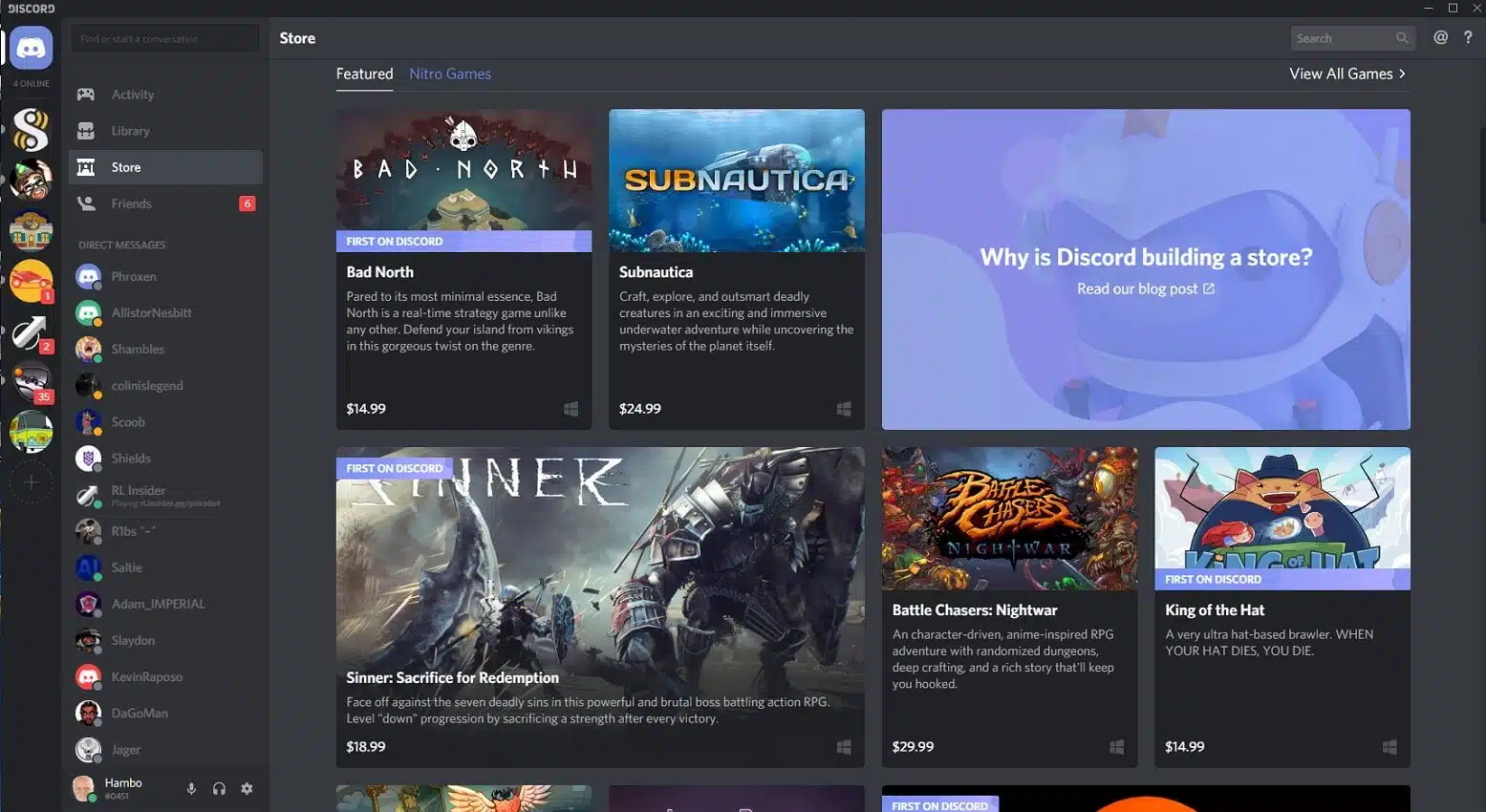Open Battle Chasers: Nightwar card
The image size is (1486, 812).
click(x=1009, y=608)
